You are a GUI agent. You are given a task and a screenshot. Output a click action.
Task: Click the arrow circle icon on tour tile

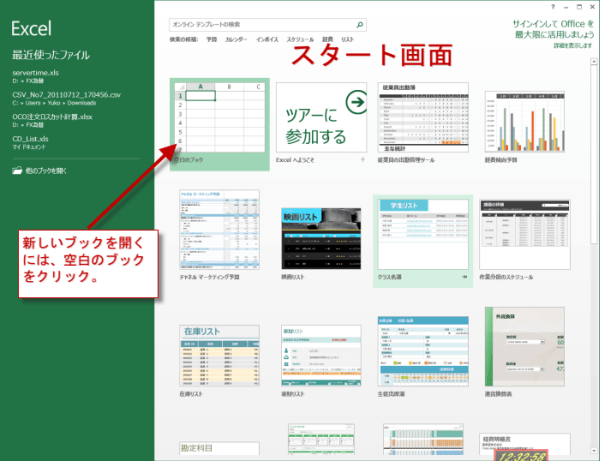356,102
